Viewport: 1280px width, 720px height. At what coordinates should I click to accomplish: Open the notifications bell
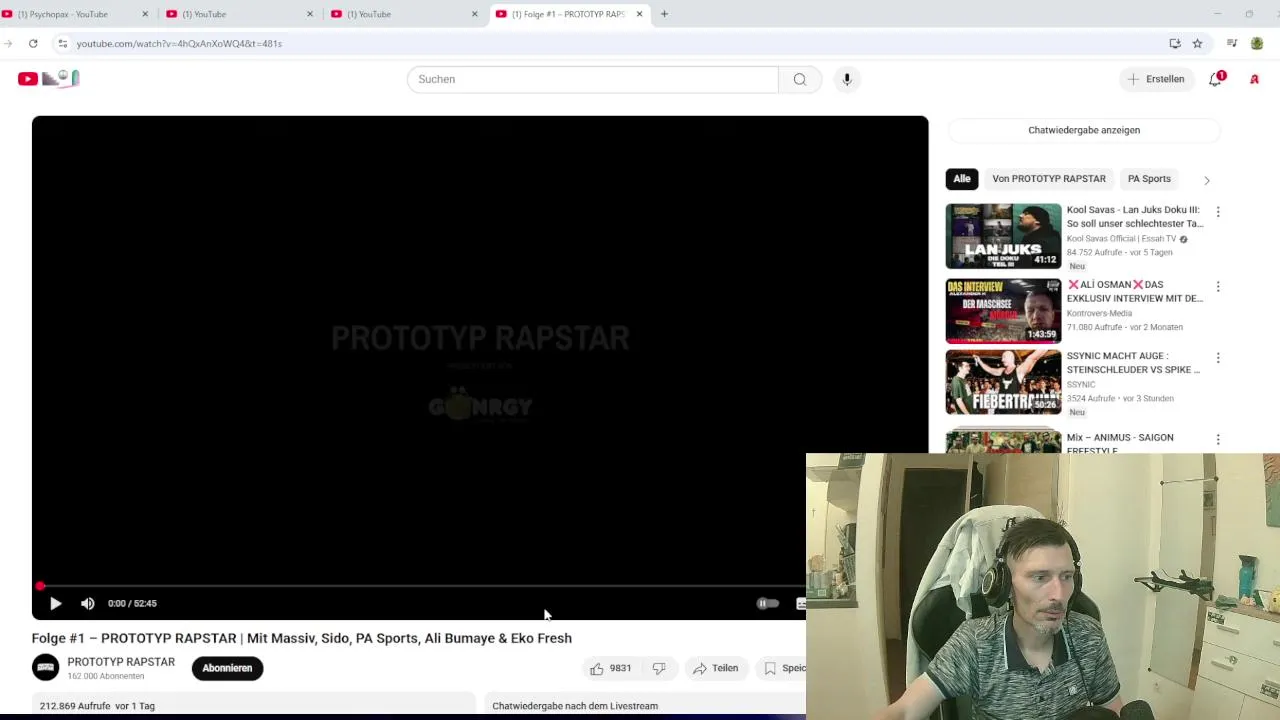point(1216,79)
